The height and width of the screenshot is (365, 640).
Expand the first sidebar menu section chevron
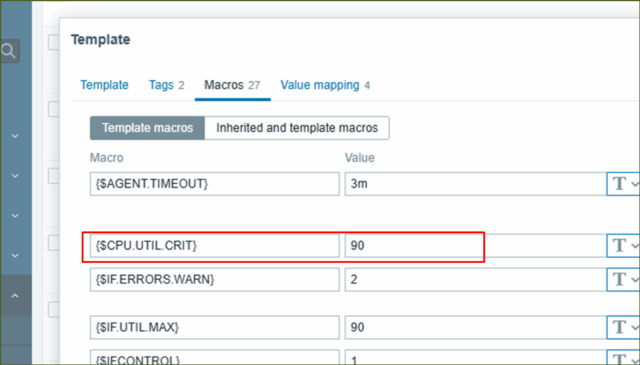(x=15, y=136)
